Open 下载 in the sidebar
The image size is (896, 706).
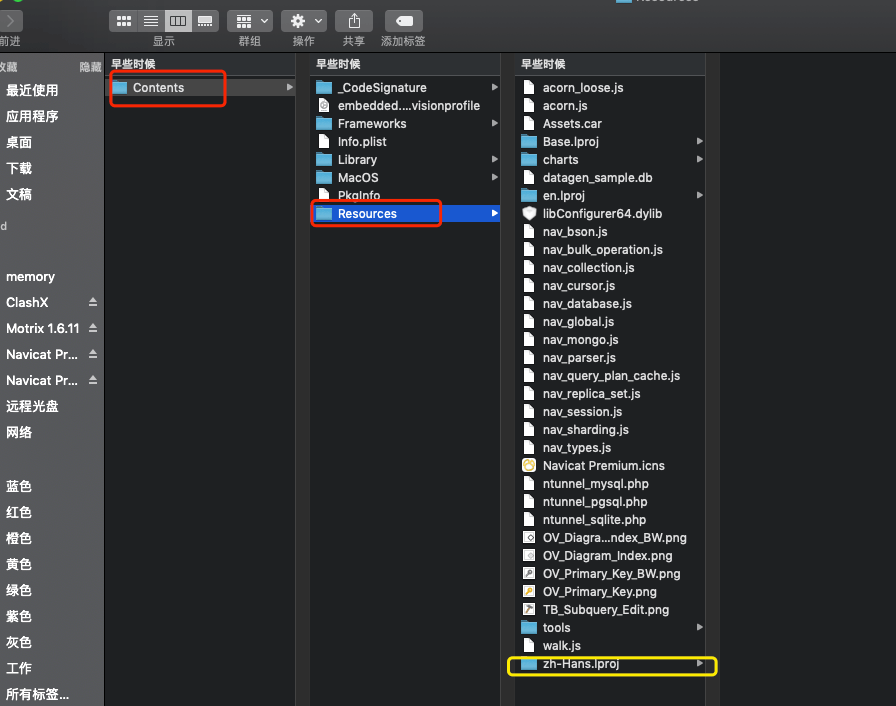(19, 169)
